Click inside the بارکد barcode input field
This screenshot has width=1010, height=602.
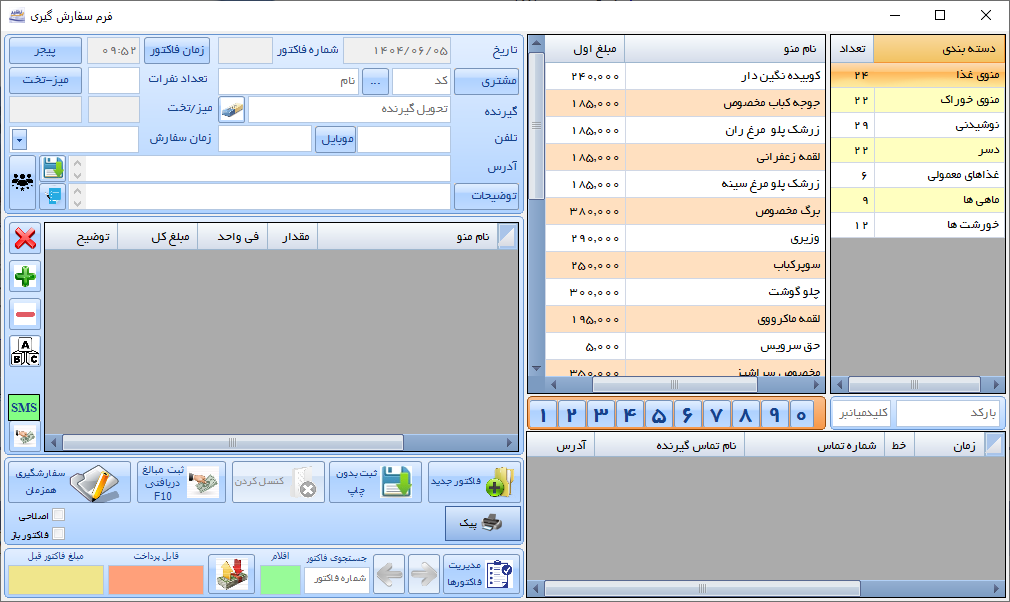pyautogui.click(x=948, y=413)
